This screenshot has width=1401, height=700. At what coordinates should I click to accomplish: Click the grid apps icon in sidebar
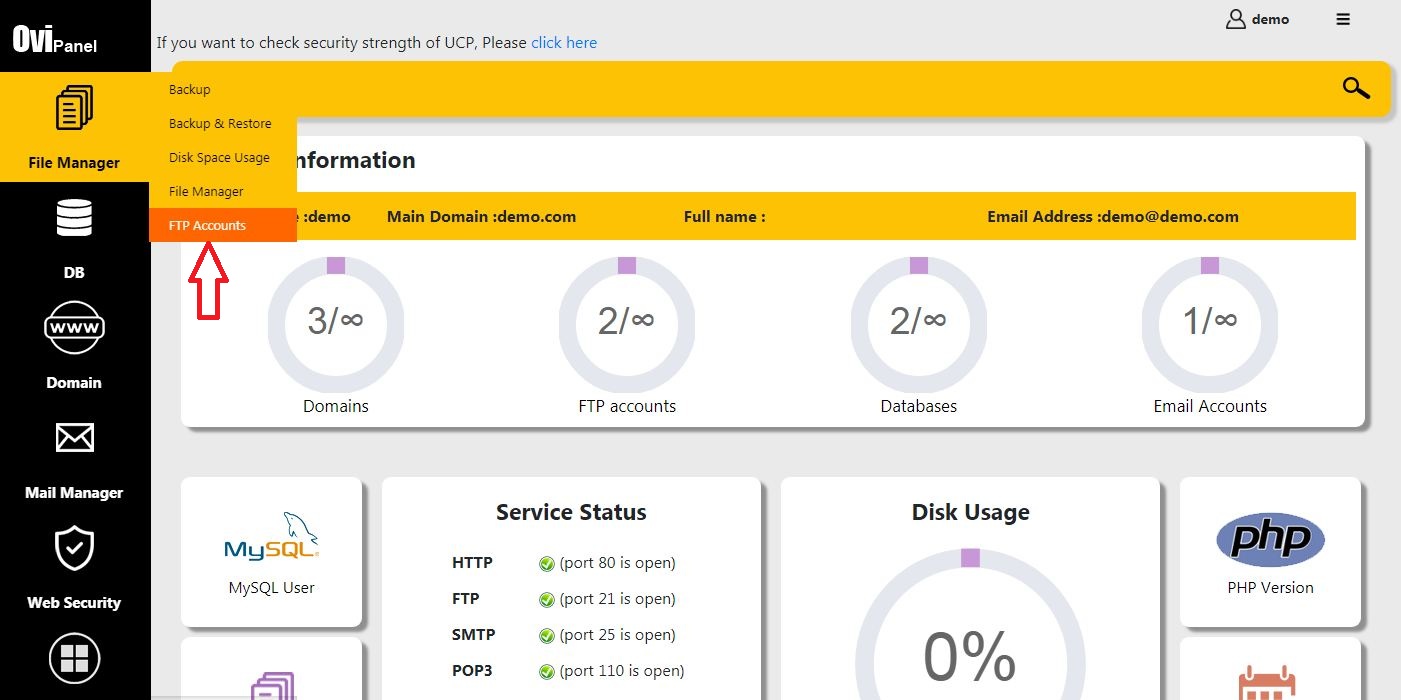74,659
